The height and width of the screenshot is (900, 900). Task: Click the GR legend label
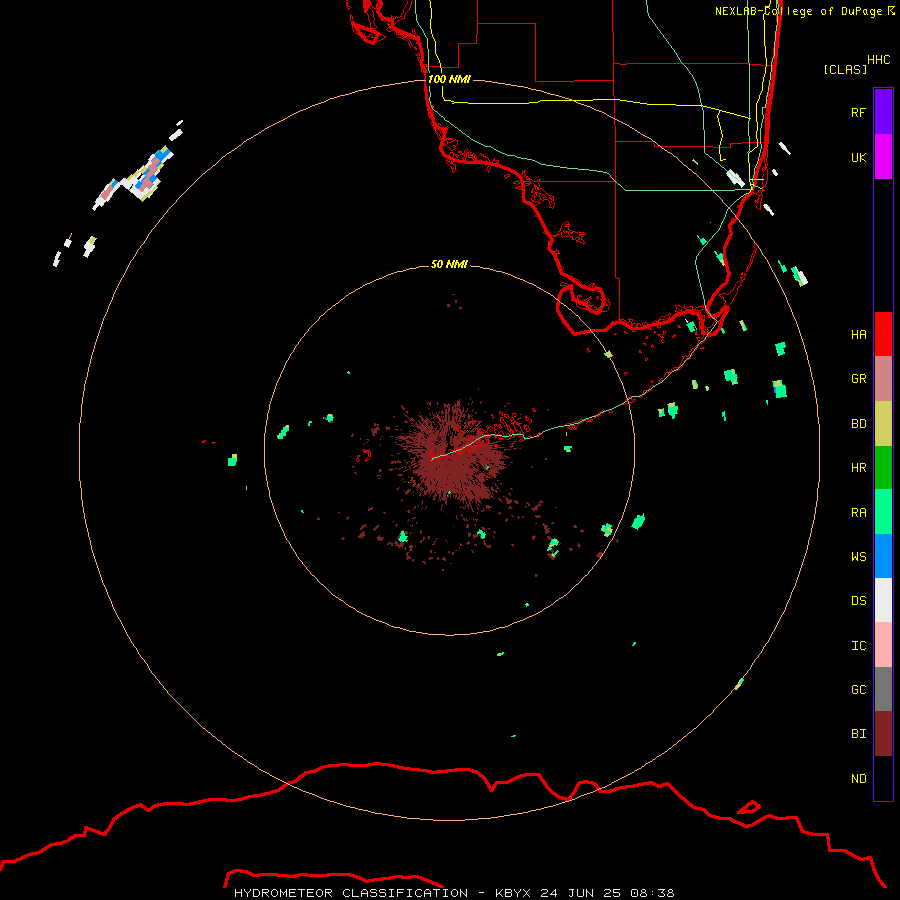point(858,379)
